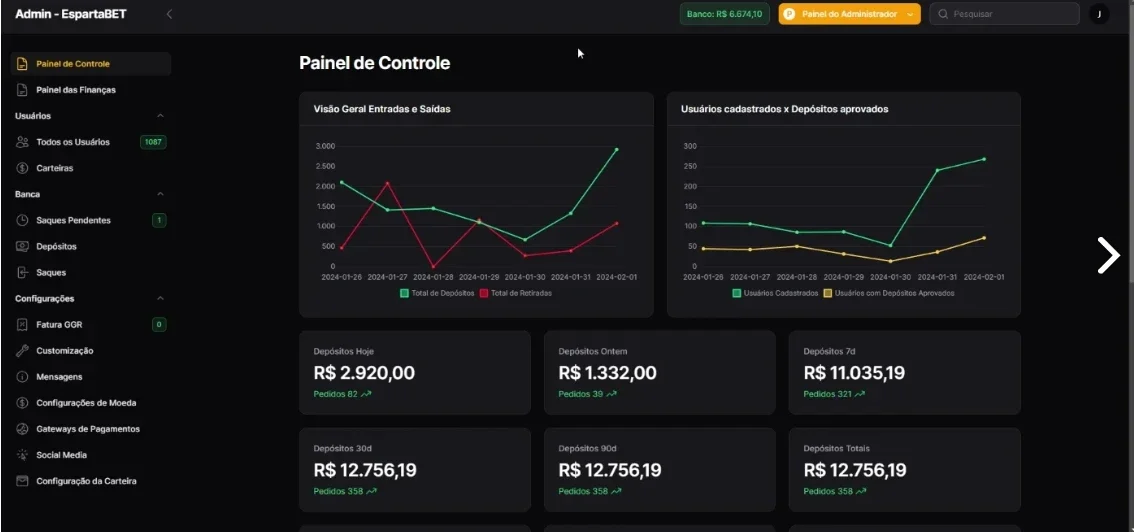This screenshot has height=532, width=1134.
Task: Click the Todos os Usuários people icon
Action: pyautogui.click(x=22, y=142)
